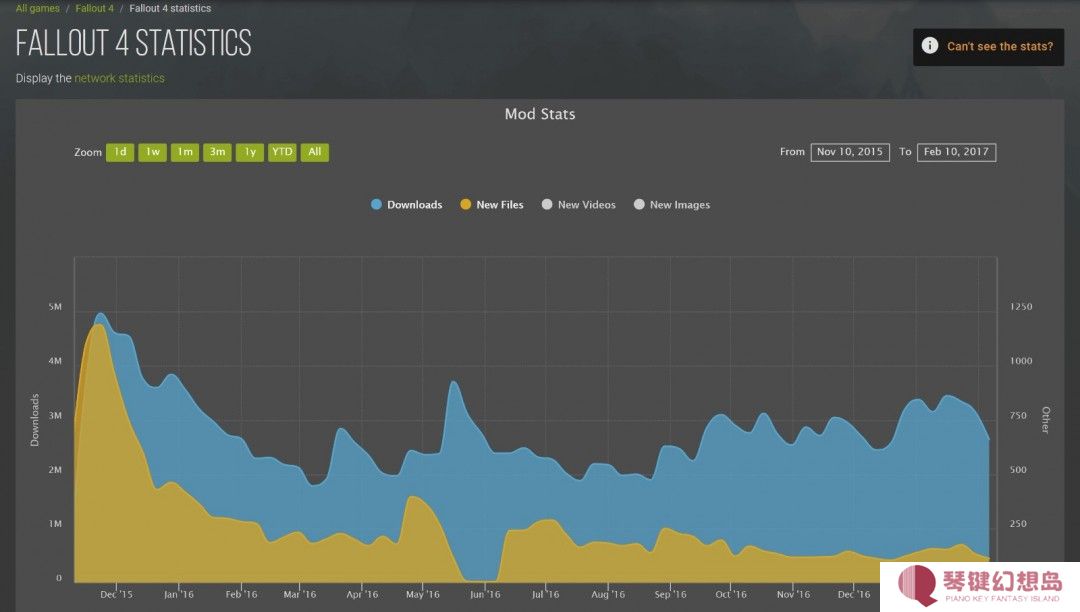Click the 3M y-axis label

pos(55,416)
